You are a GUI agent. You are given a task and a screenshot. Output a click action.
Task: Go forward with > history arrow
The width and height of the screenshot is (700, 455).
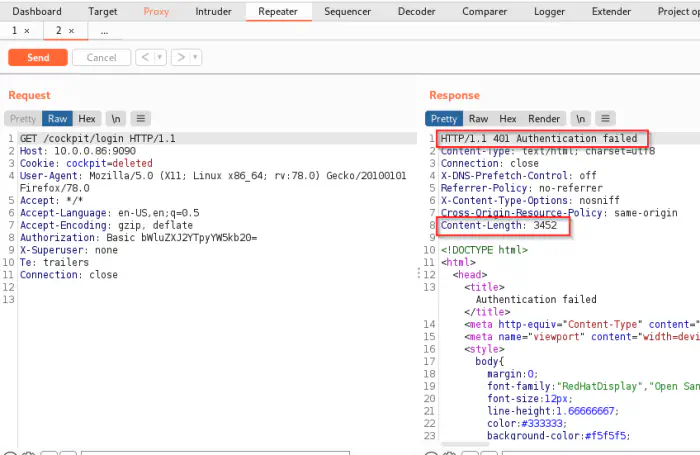pos(180,58)
